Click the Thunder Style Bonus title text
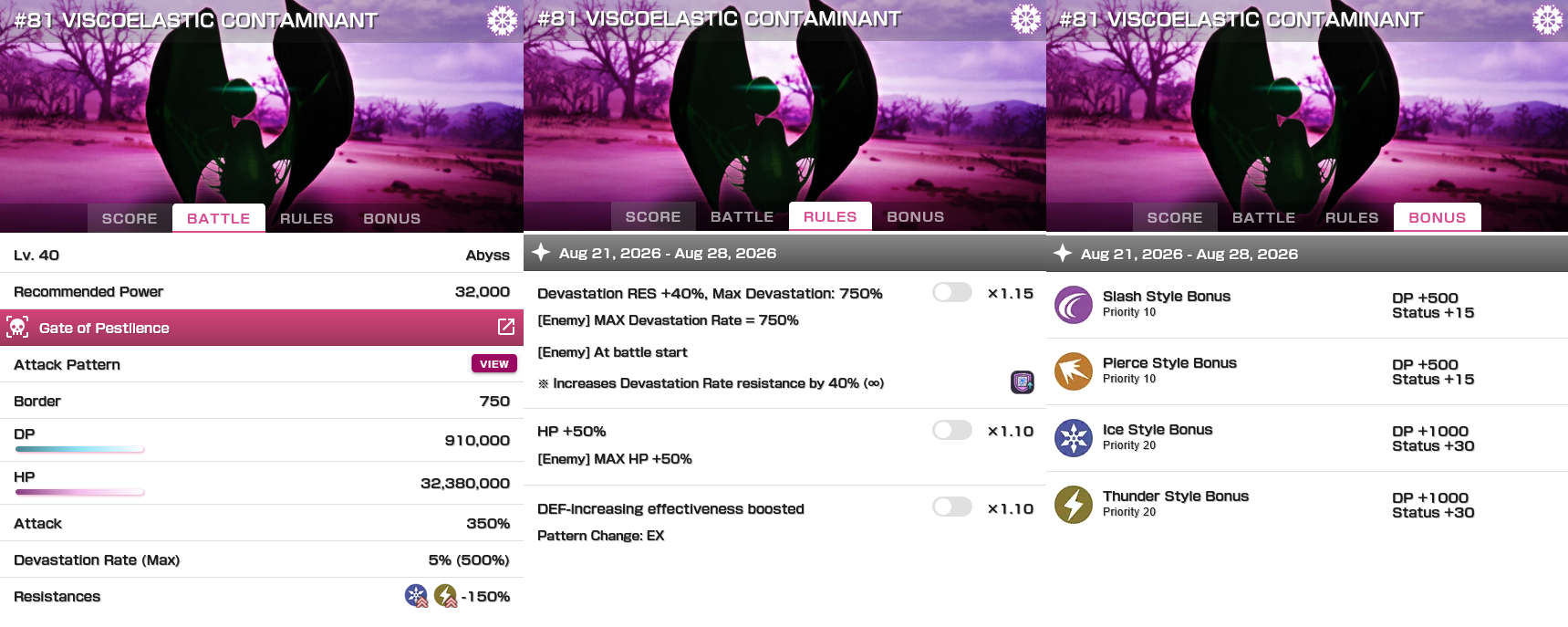 pyautogui.click(x=1176, y=496)
